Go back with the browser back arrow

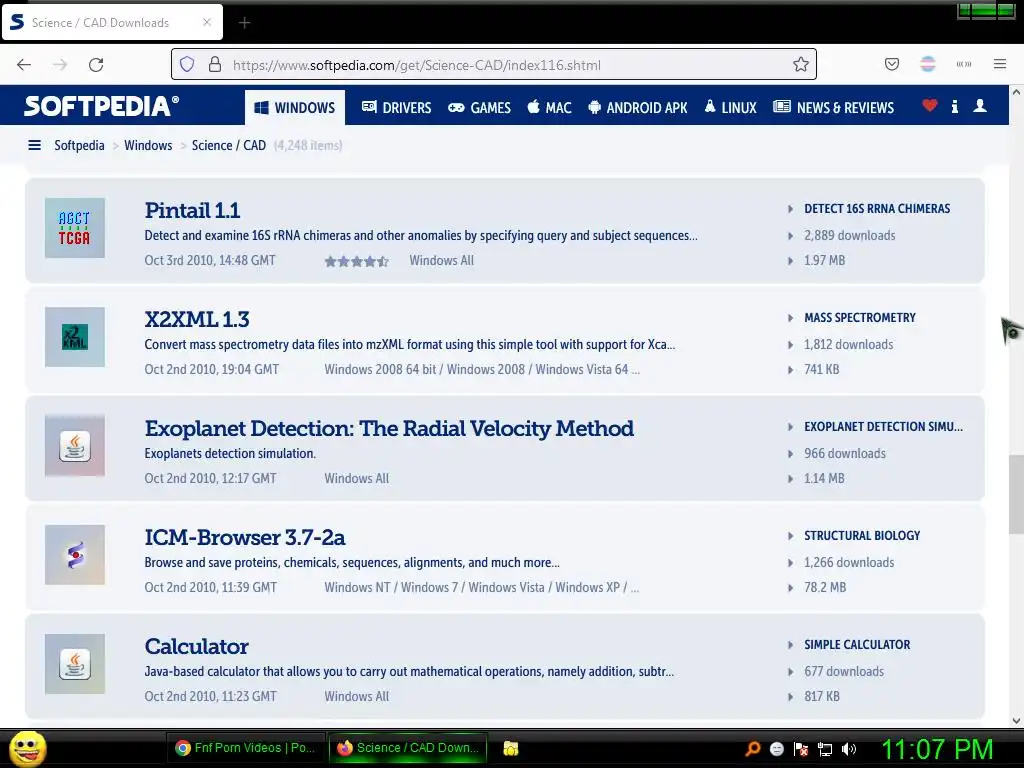pos(24,65)
